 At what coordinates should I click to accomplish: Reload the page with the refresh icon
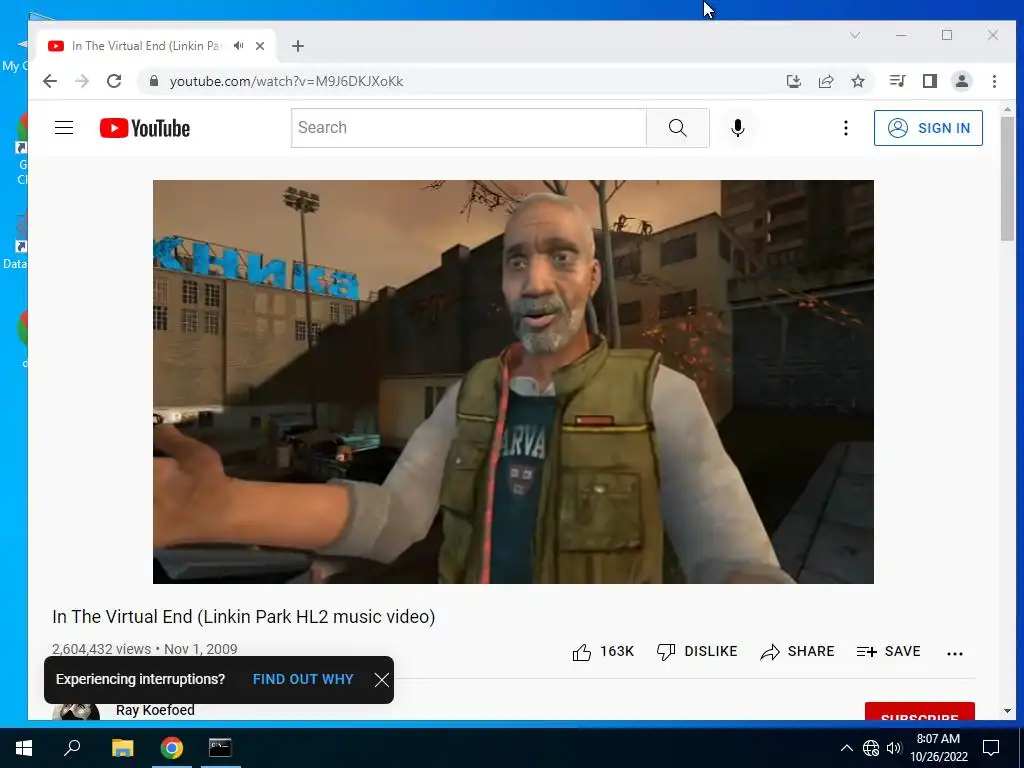114,81
